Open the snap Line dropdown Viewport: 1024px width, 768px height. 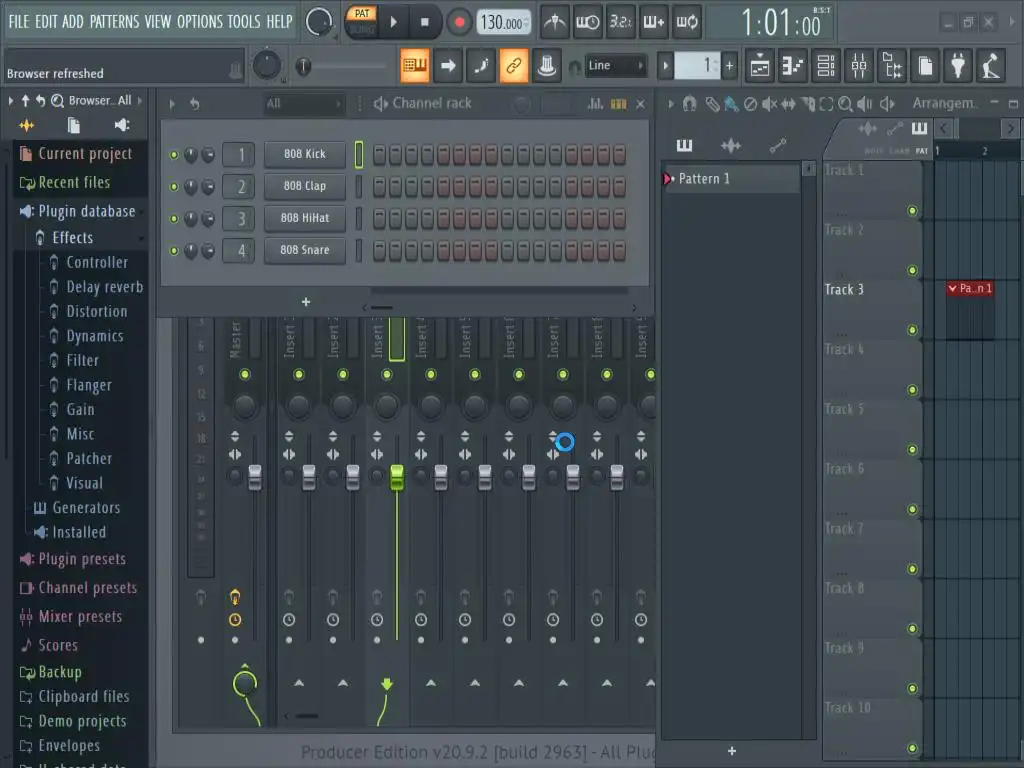616,65
